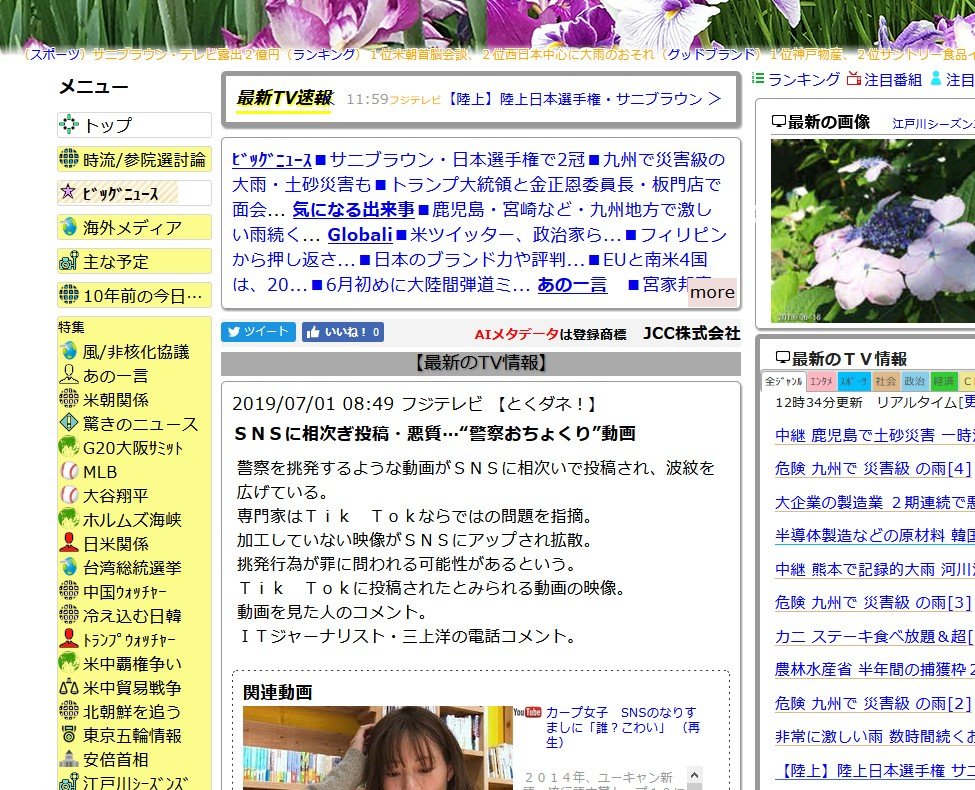Click the globe icon beside 時流/参院選討論
This screenshot has height=790, width=975.
(68, 159)
